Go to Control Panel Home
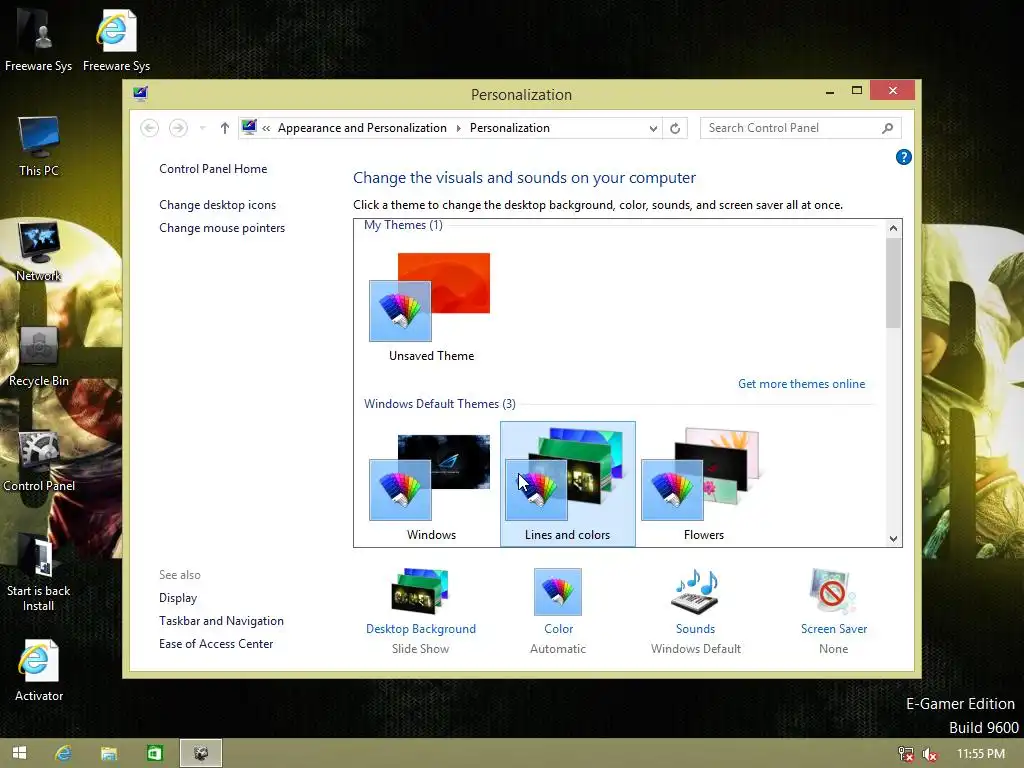Viewport: 1024px width, 768px height. 213,169
